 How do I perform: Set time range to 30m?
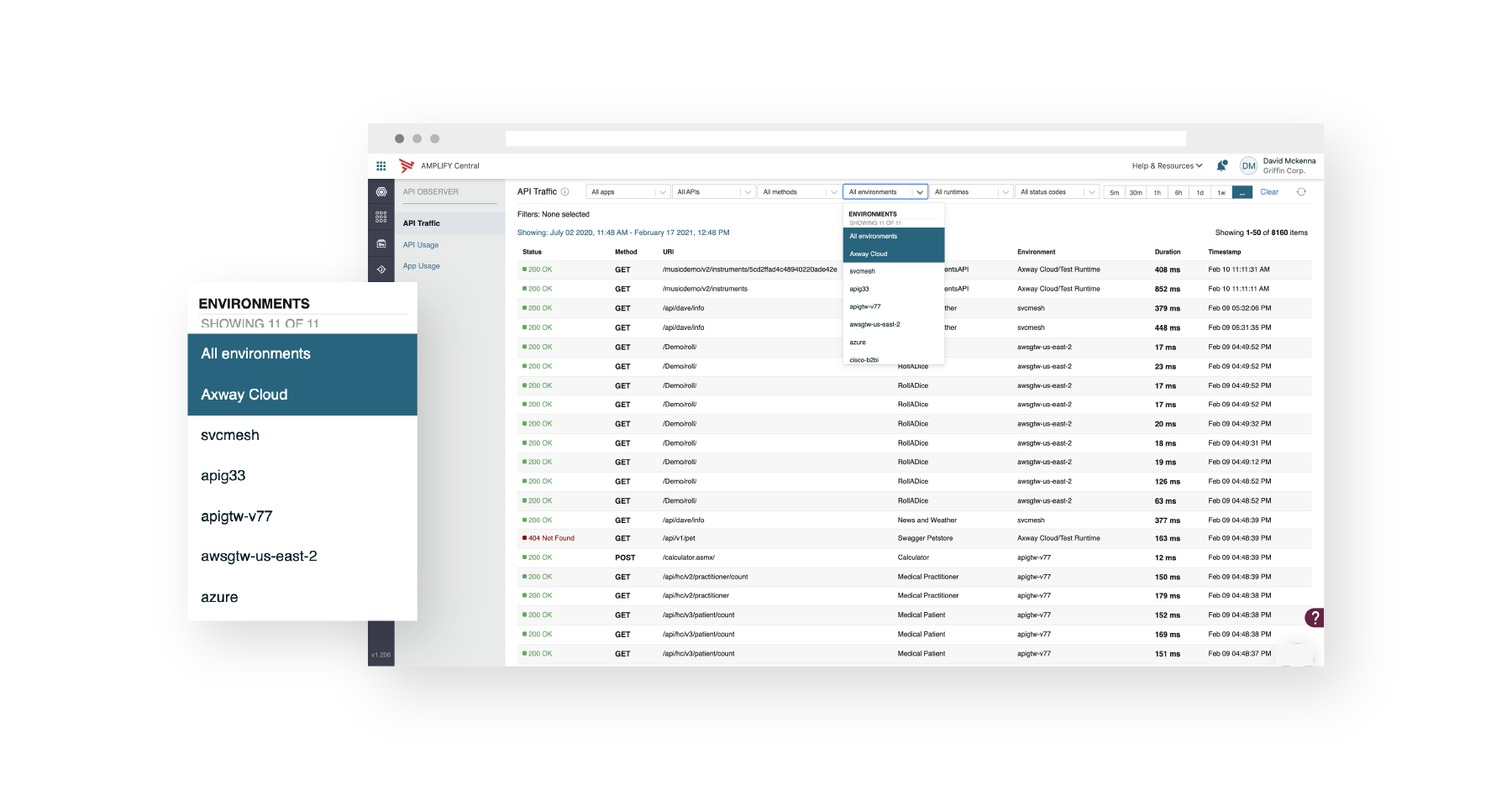pyautogui.click(x=1136, y=192)
